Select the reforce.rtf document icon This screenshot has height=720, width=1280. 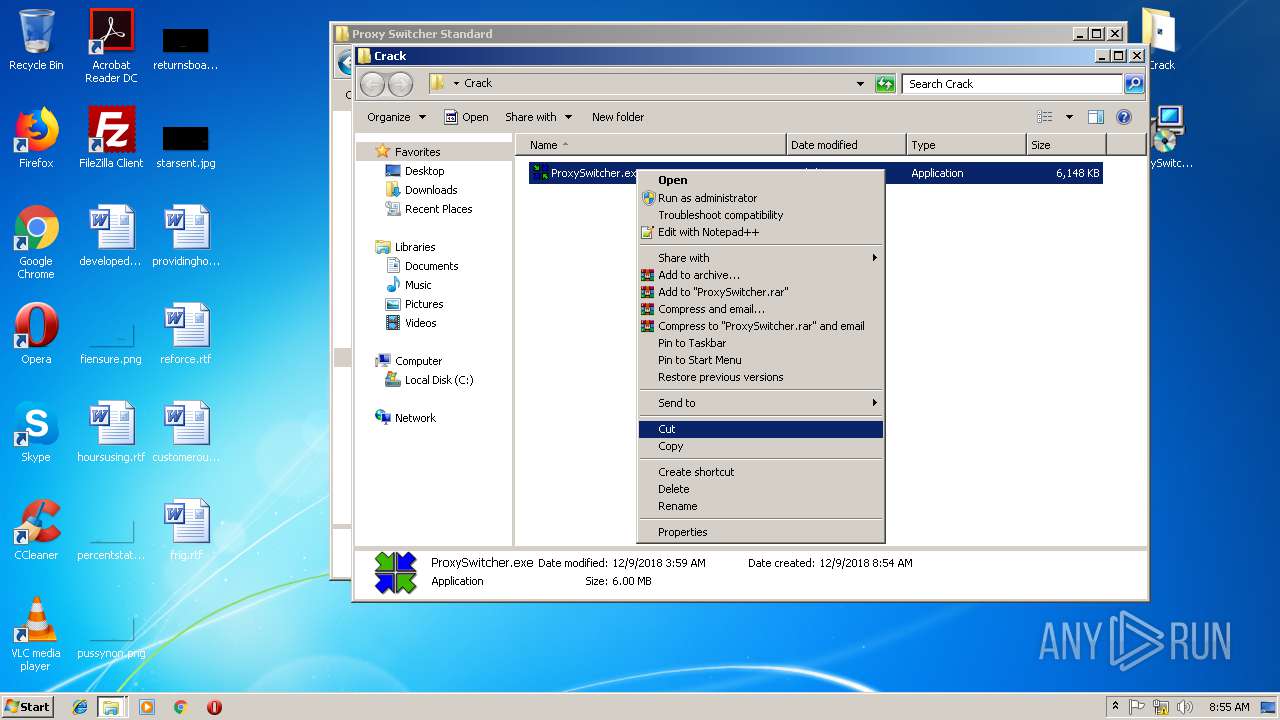[x=186, y=334]
